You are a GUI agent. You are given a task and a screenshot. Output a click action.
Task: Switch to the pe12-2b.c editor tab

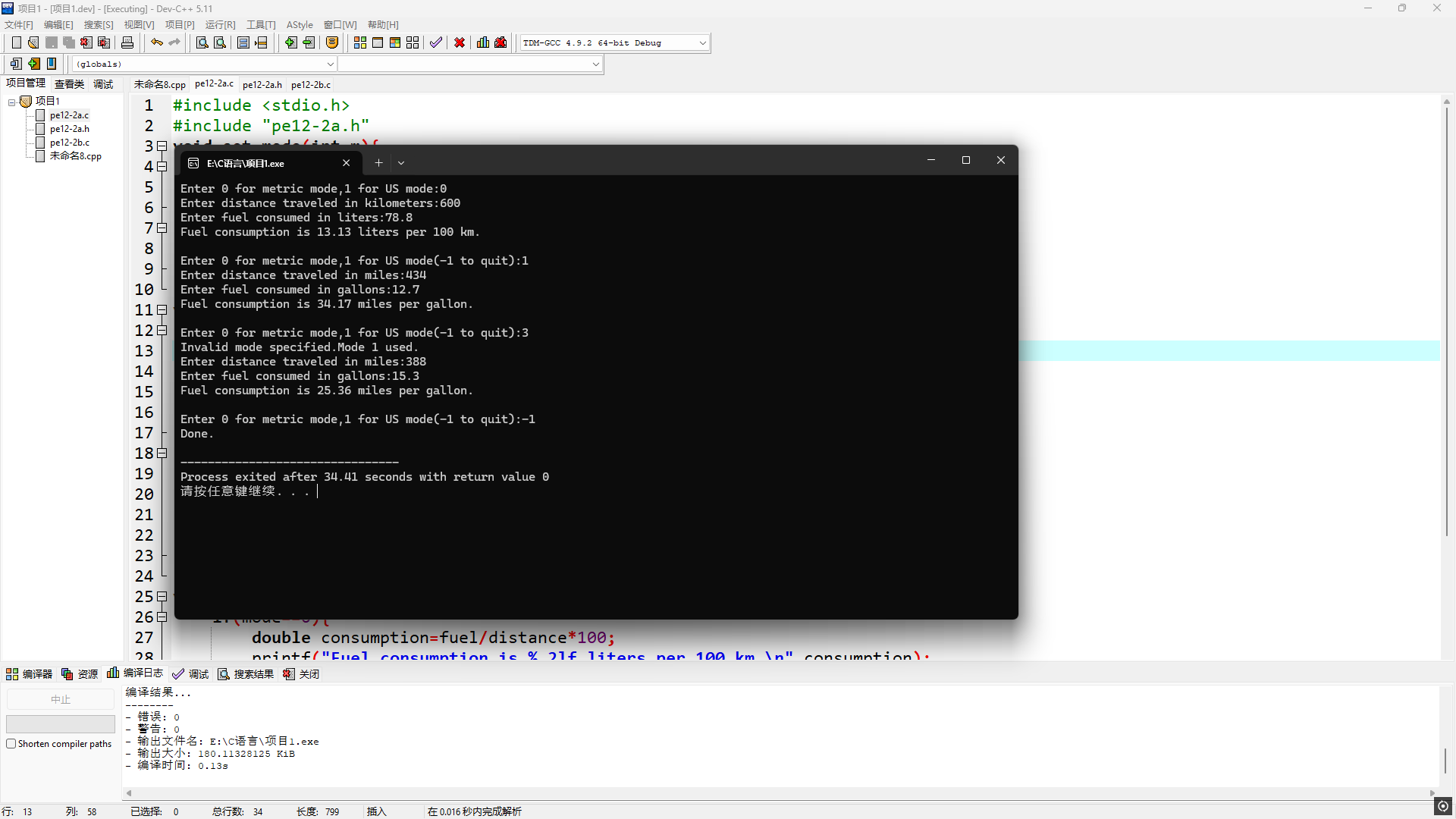(x=311, y=85)
